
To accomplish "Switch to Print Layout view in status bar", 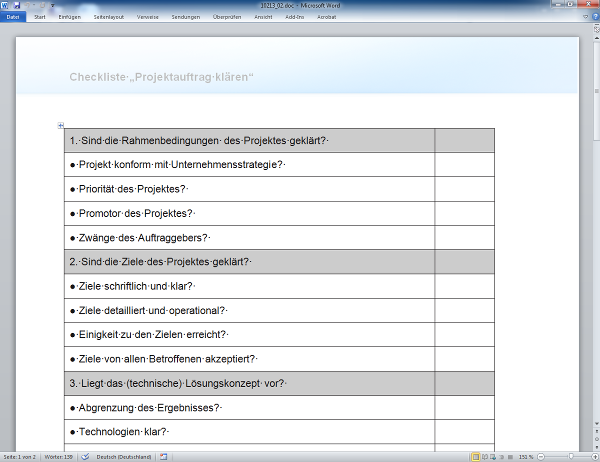I will 474,457.
